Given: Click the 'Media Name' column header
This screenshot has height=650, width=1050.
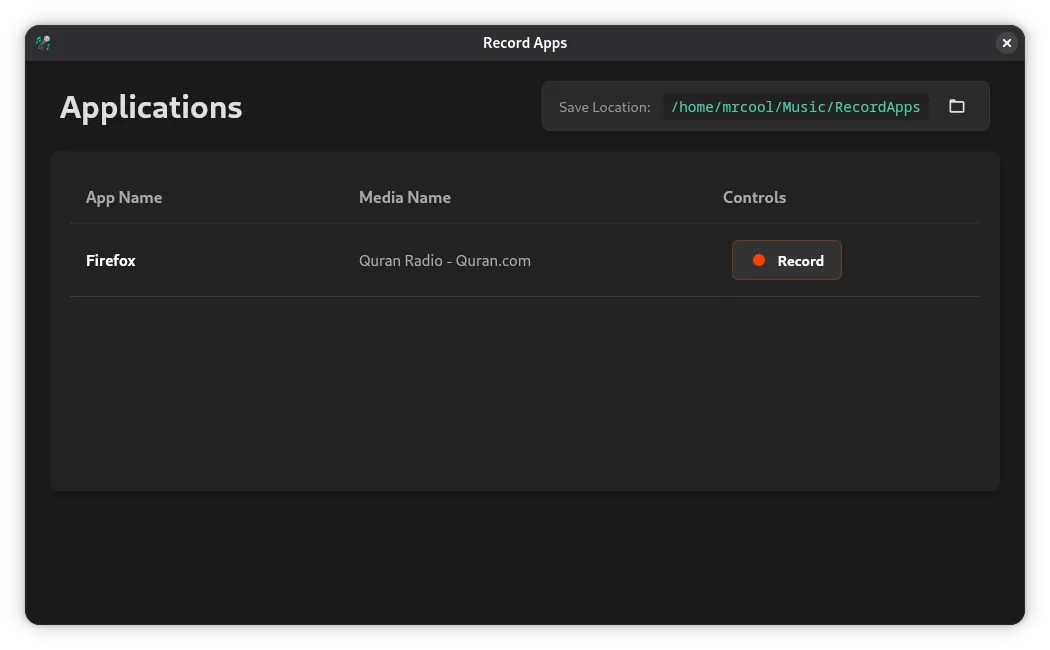Looking at the screenshot, I should tap(404, 197).
